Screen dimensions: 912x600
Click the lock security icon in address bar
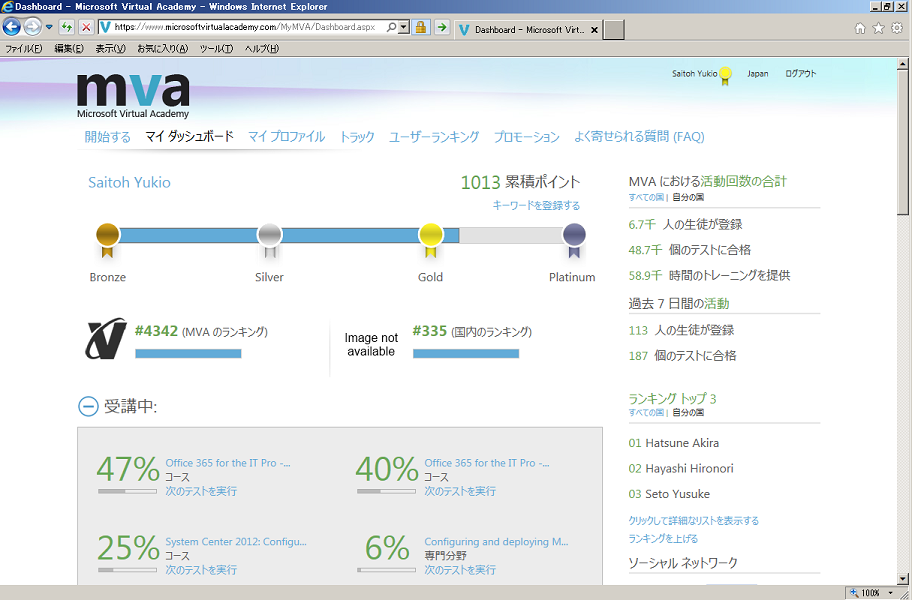tap(421, 28)
